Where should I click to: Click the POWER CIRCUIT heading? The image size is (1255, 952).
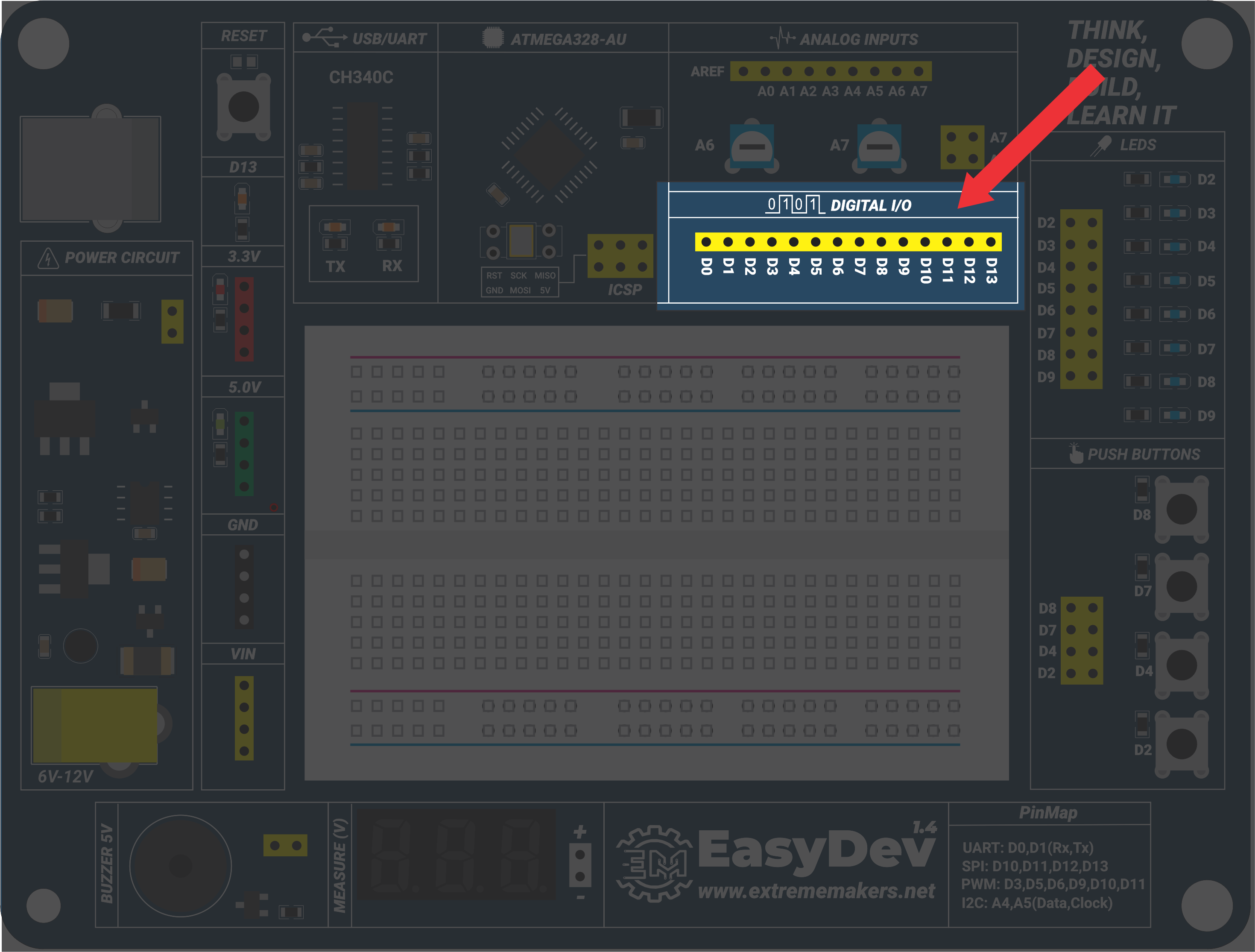tap(122, 258)
